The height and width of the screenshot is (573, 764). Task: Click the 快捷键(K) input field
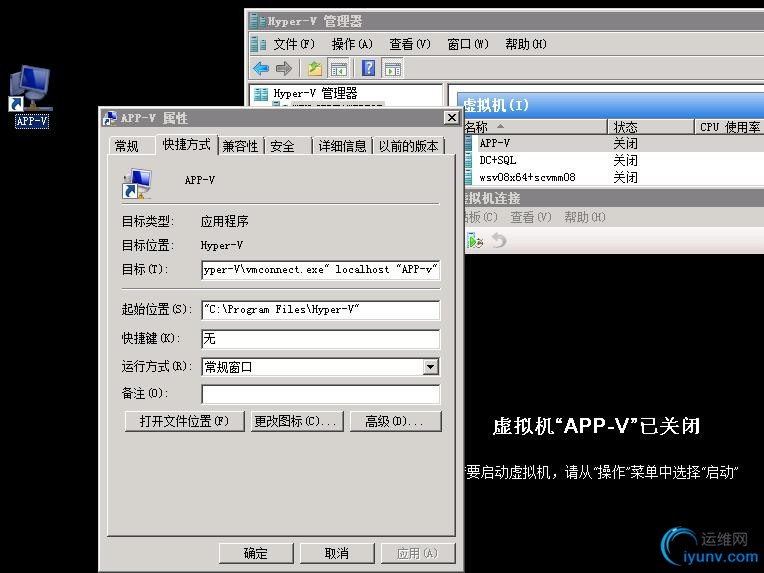pos(321,339)
